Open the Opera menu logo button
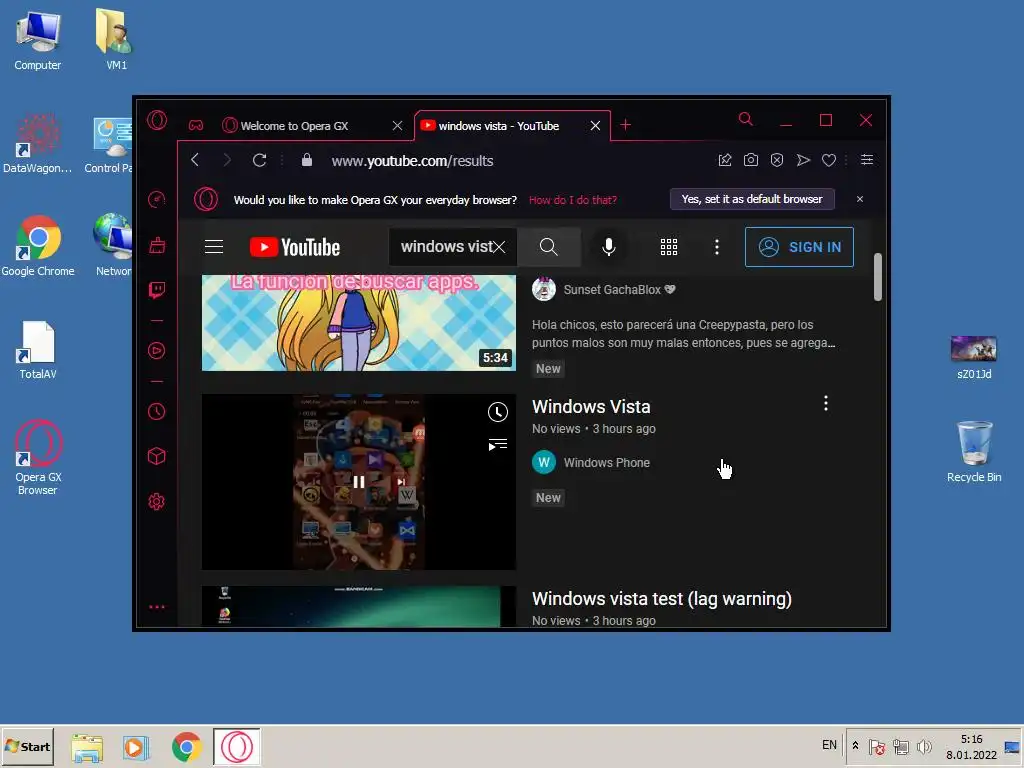Screen dimensions: 1024x768 point(157,120)
